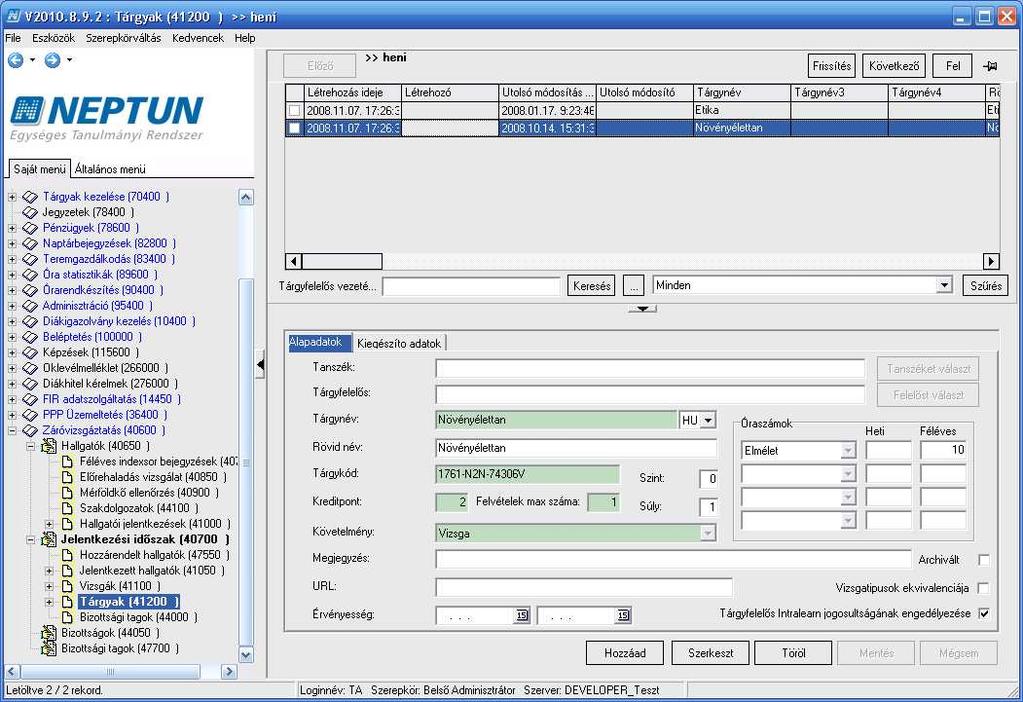Open the second Érvényesség calendar picker
This screenshot has width=1023, height=702.
(623, 615)
